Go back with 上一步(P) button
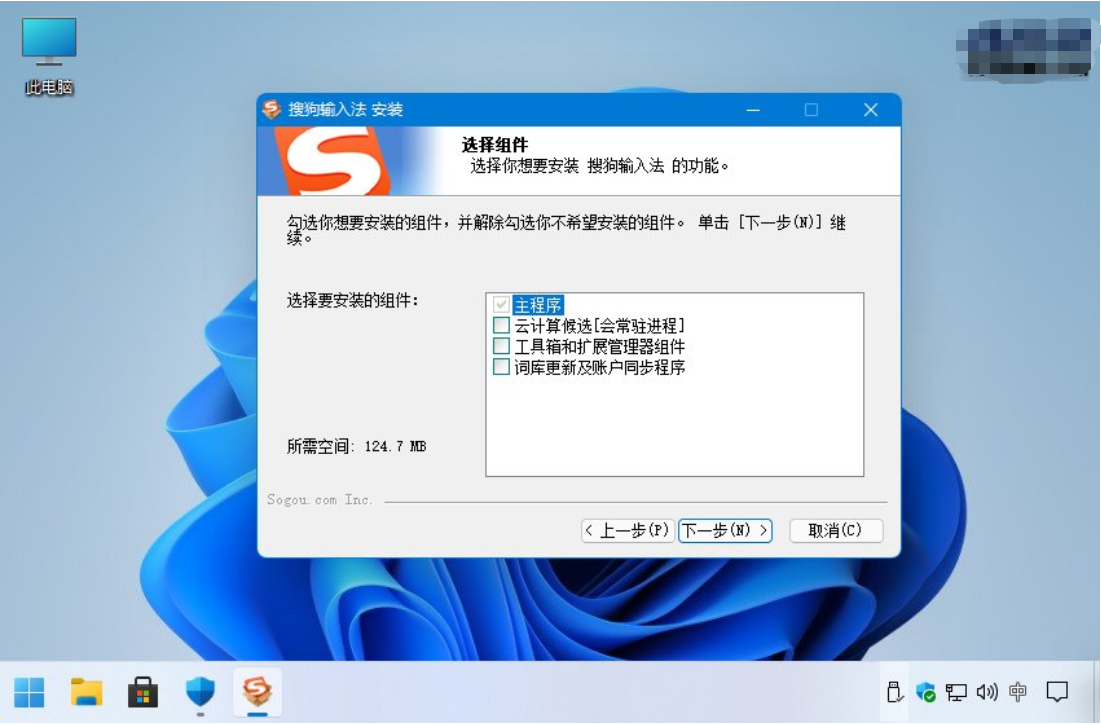The image size is (1101, 725). coord(628,530)
